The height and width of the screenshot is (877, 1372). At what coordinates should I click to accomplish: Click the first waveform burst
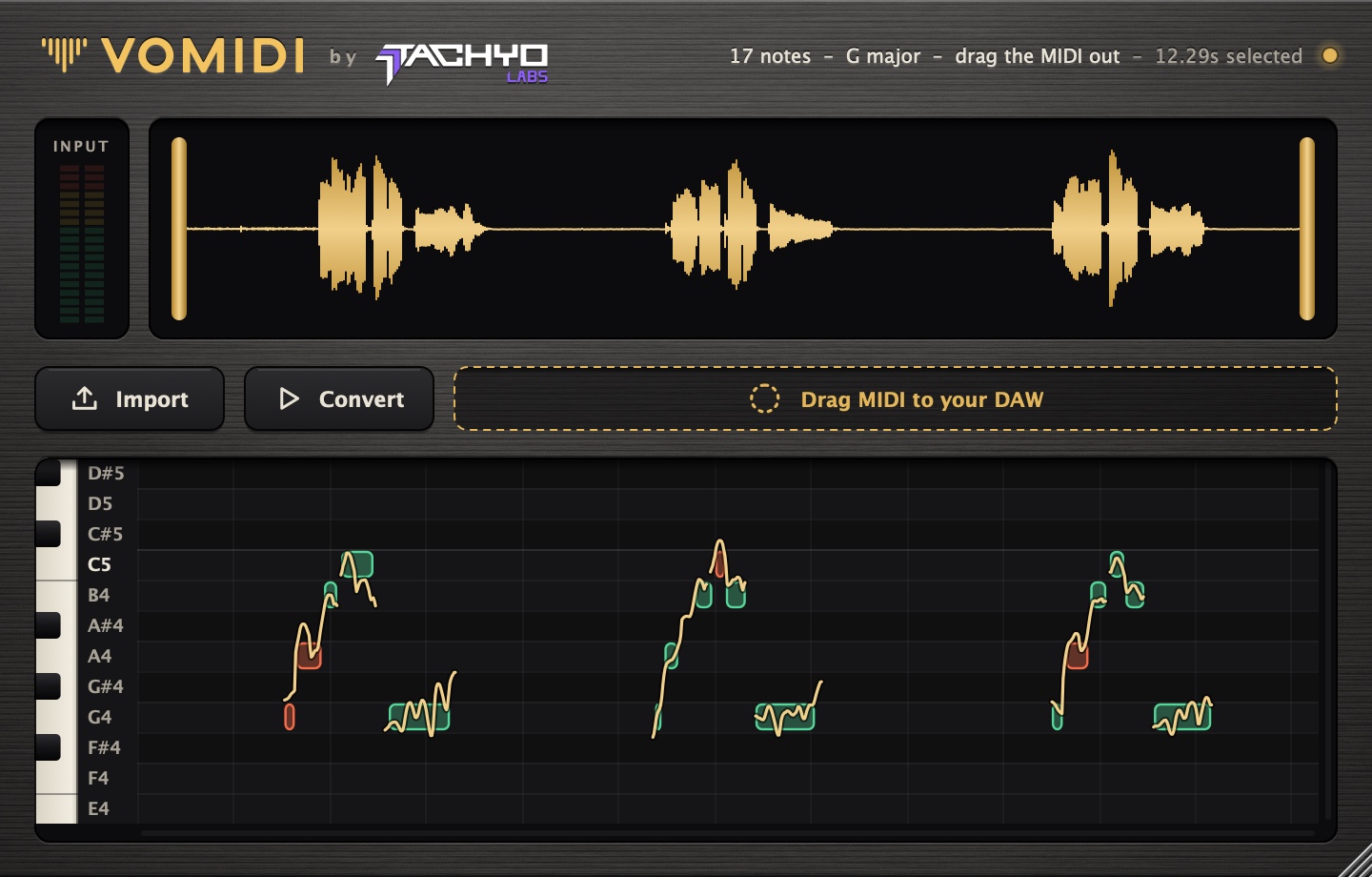point(400,229)
